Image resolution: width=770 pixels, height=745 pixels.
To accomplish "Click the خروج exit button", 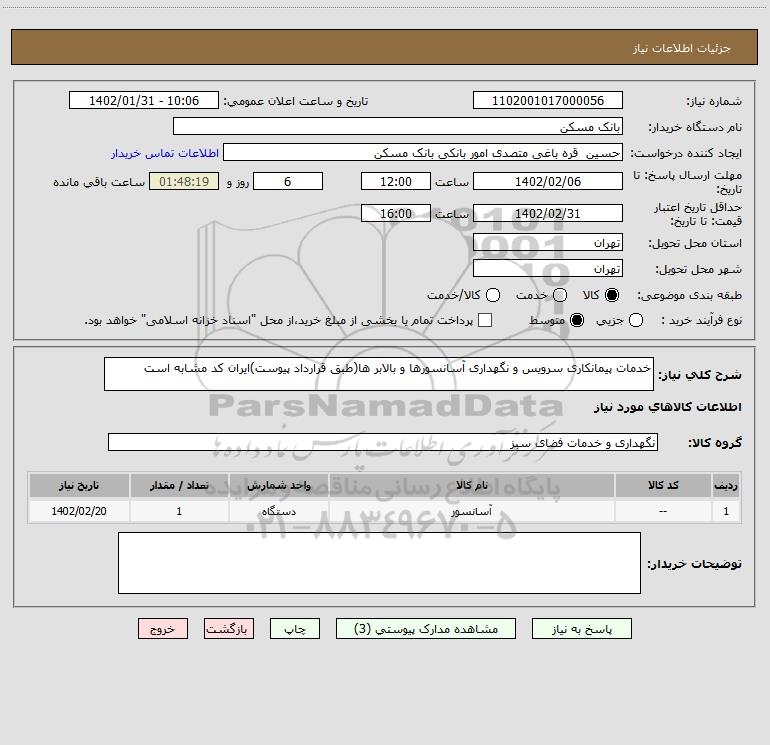I will pyautogui.click(x=163, y=629).
